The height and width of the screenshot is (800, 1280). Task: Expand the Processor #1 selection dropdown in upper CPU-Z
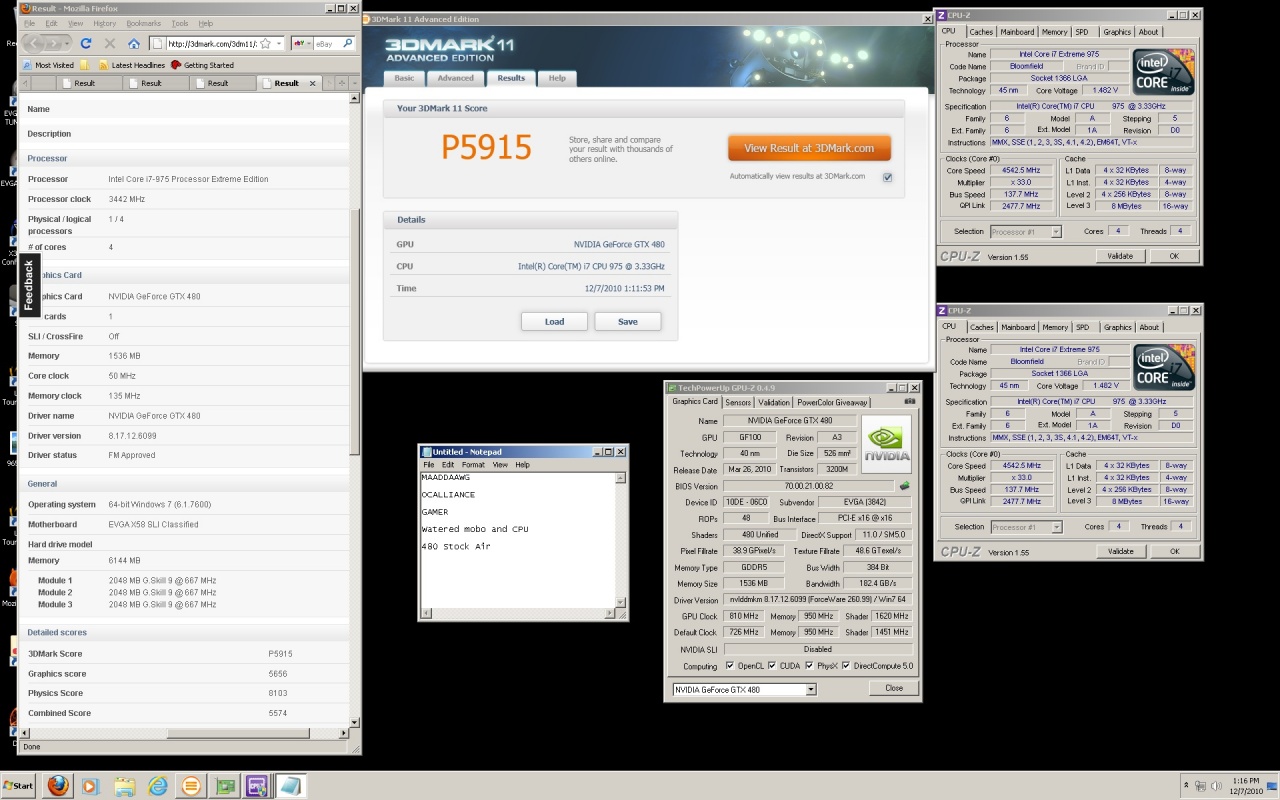click(1055, 232)
